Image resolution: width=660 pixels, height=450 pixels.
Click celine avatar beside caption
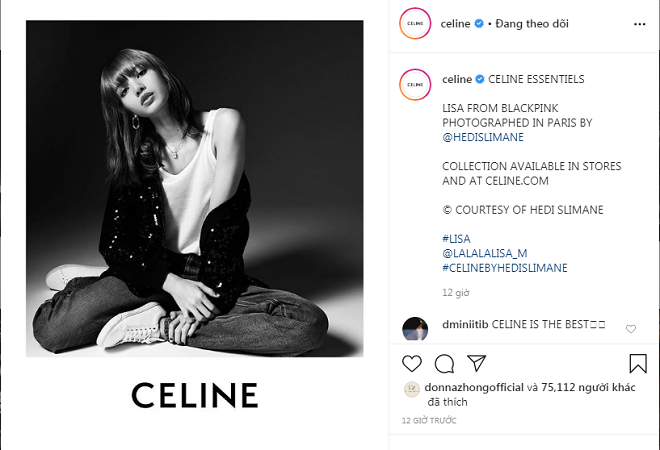click(415, 85)
